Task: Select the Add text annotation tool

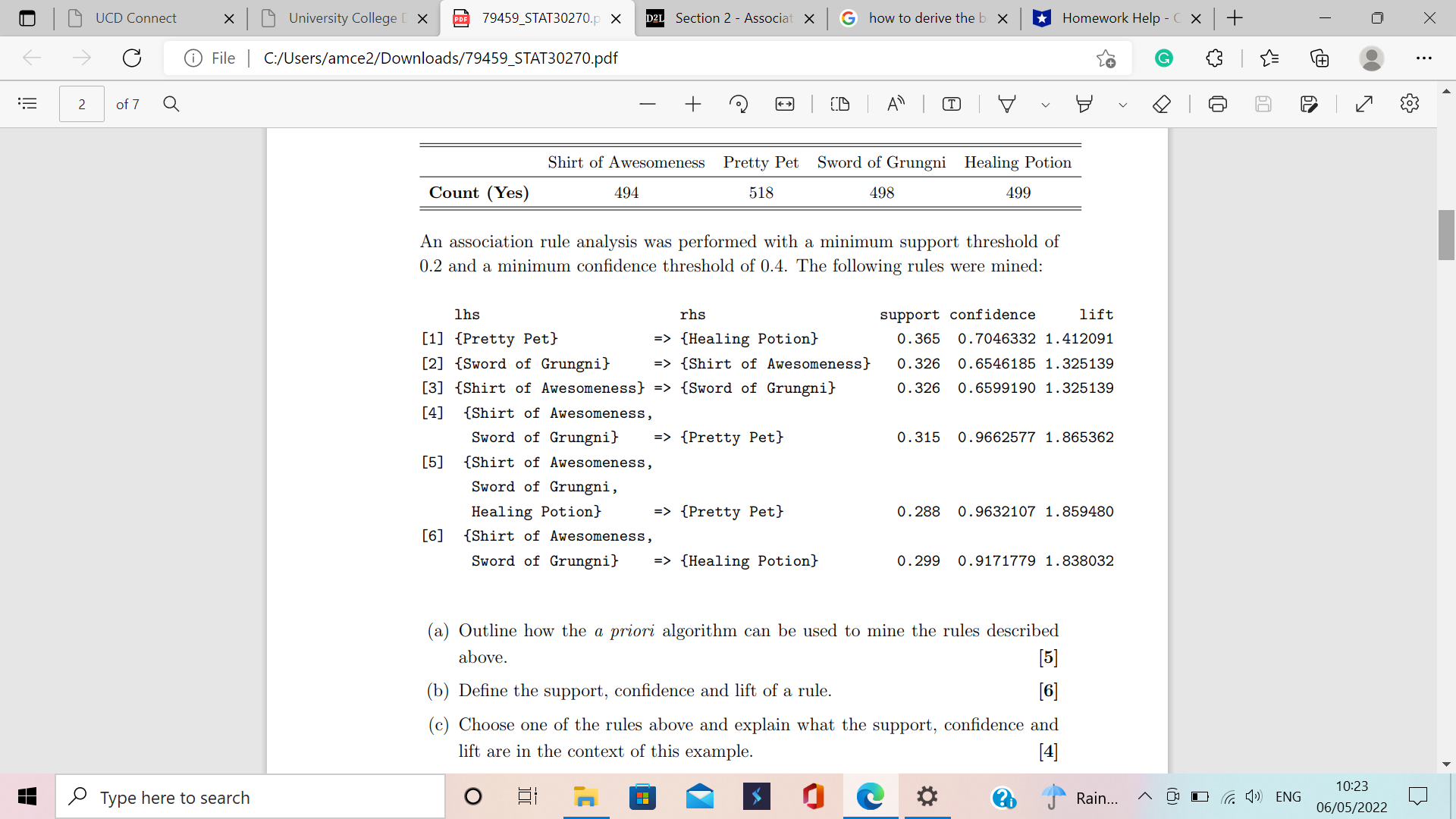Action: click(951, 104)
